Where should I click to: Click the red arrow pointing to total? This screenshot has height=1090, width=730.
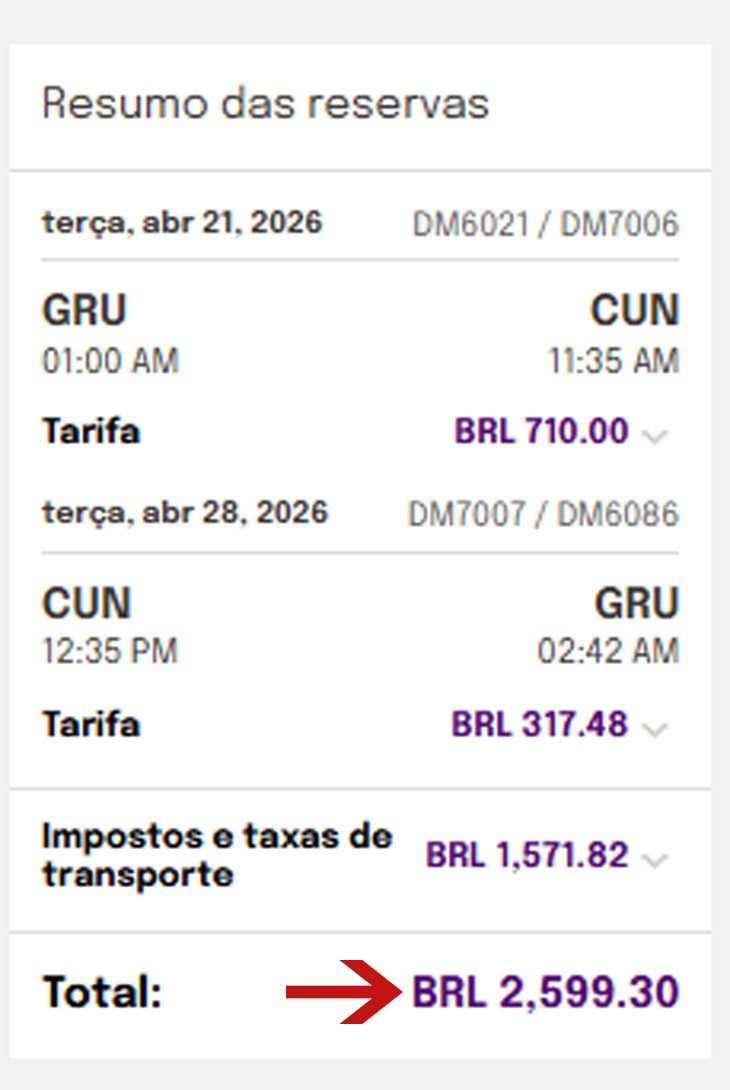[x=343, y=992]
